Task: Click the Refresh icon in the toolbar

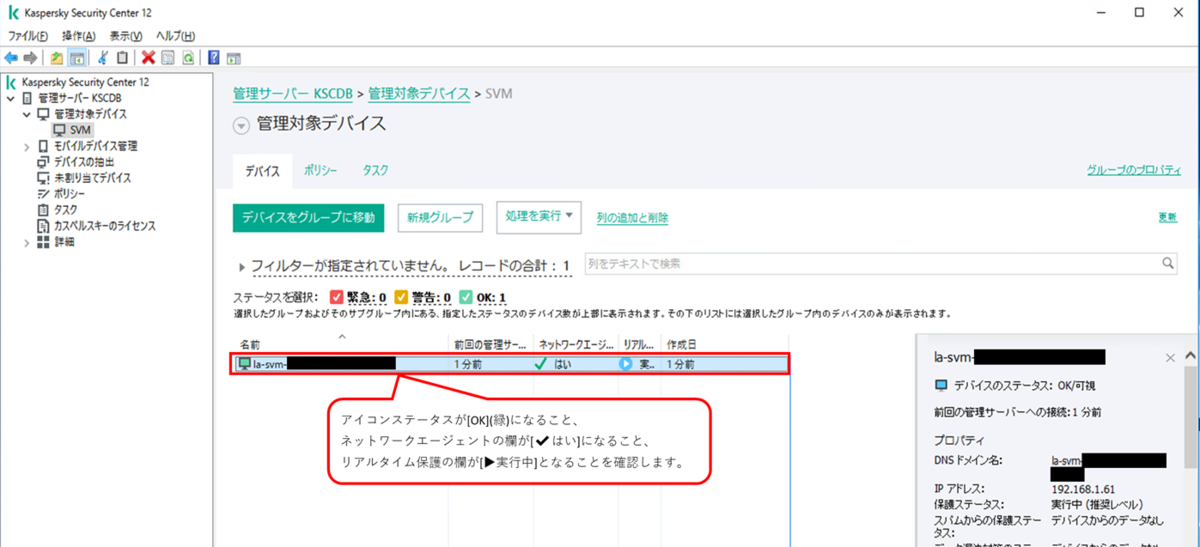Action: click(x=186, y=57)
